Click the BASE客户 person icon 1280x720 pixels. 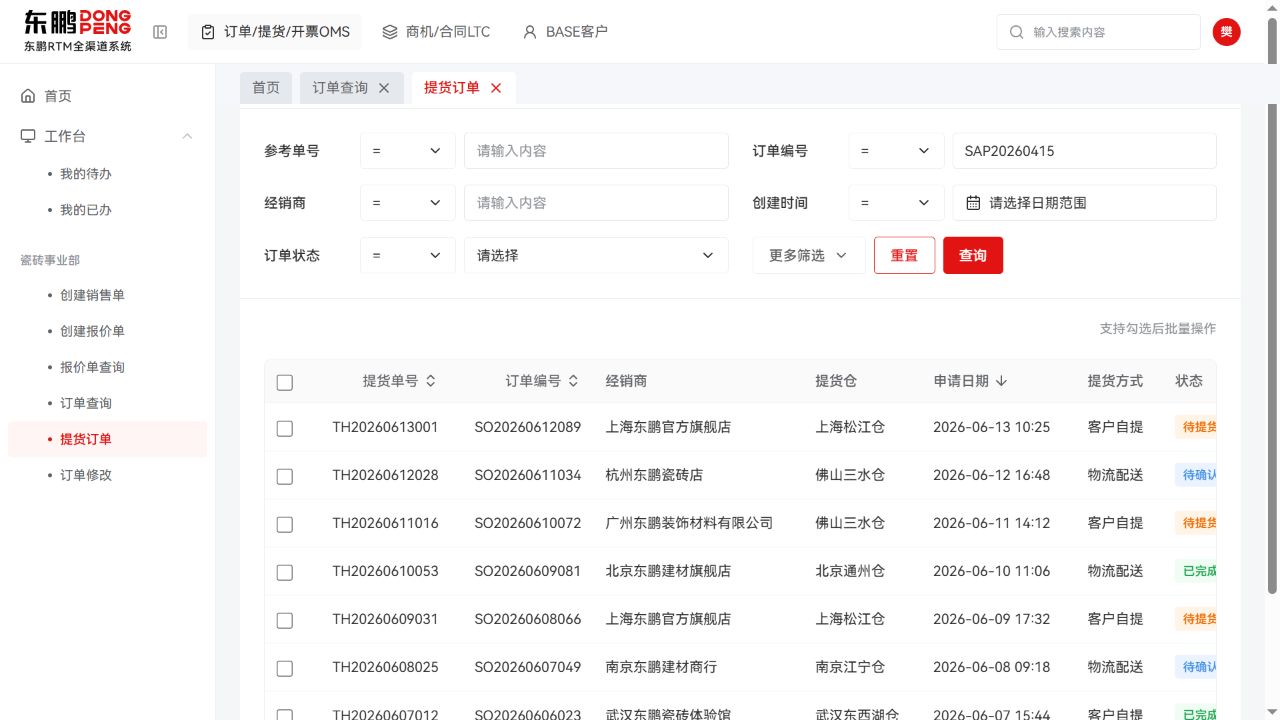click(530, 32)
